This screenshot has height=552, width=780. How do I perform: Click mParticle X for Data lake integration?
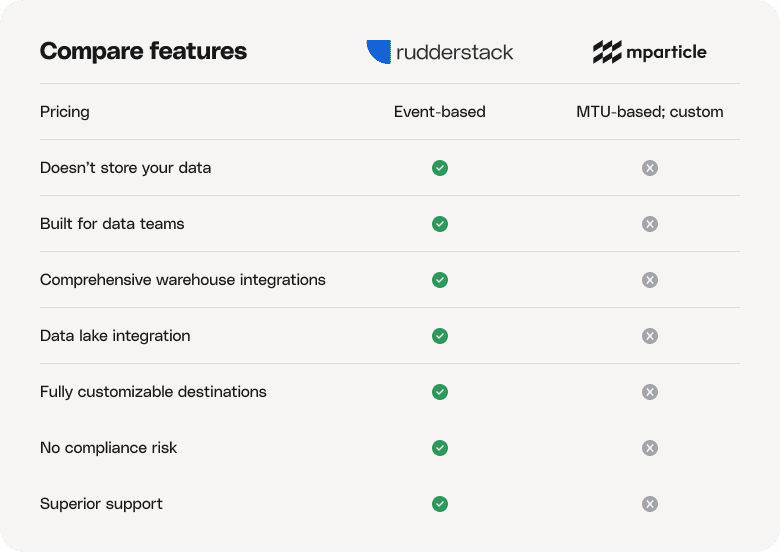[x=650, y=336]
